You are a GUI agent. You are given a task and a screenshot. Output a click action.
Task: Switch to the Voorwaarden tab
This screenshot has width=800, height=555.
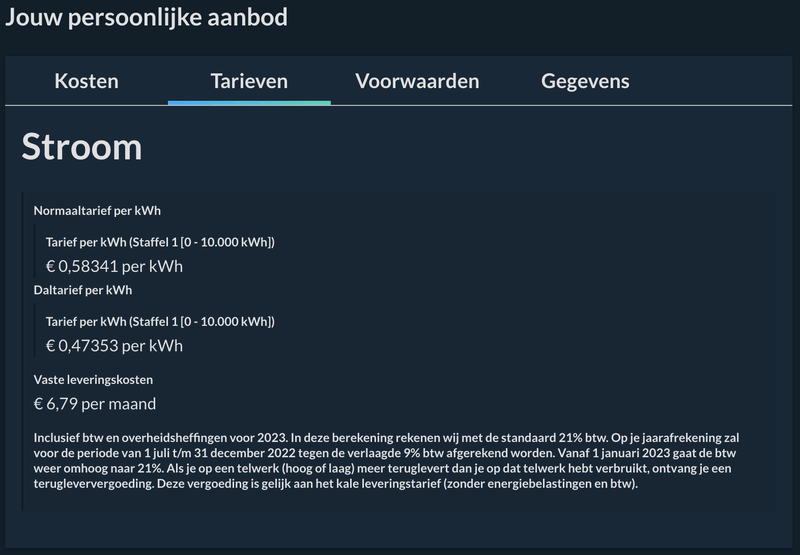pyautogui.click(x=417, y=81)
